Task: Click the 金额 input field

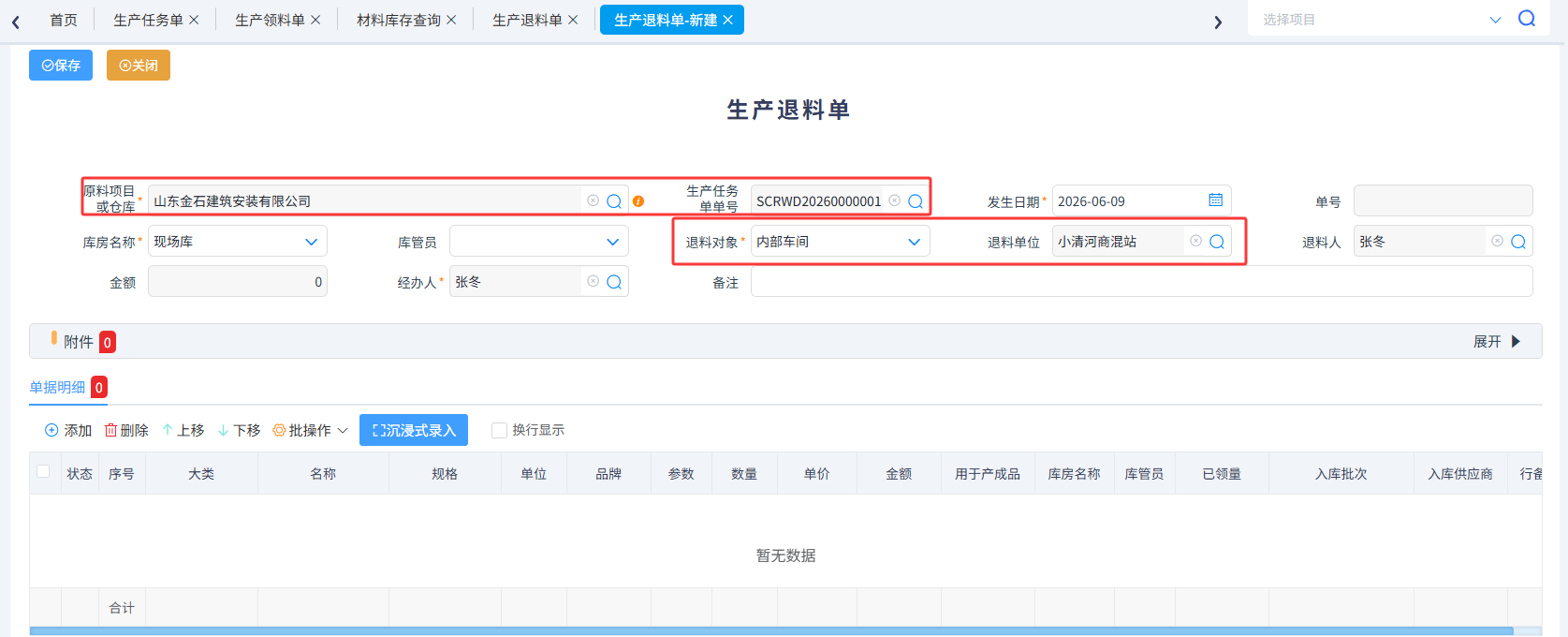Action: click(x=238, y=282)
